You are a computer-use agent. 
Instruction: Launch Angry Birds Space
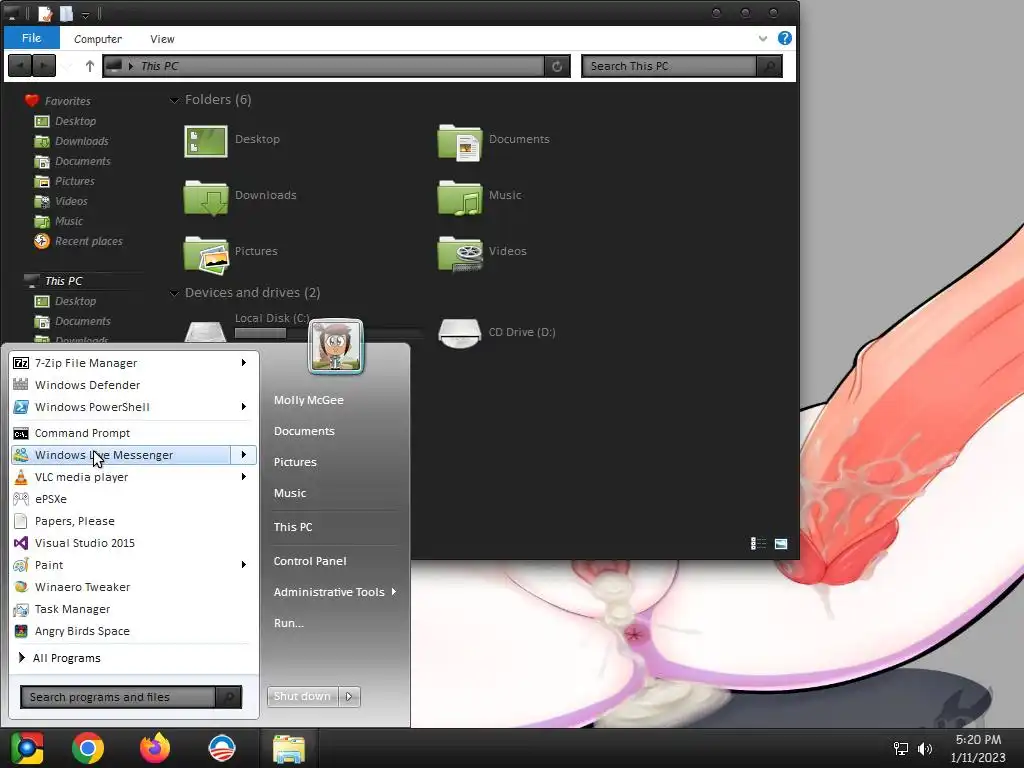click(x=133, y=632)
